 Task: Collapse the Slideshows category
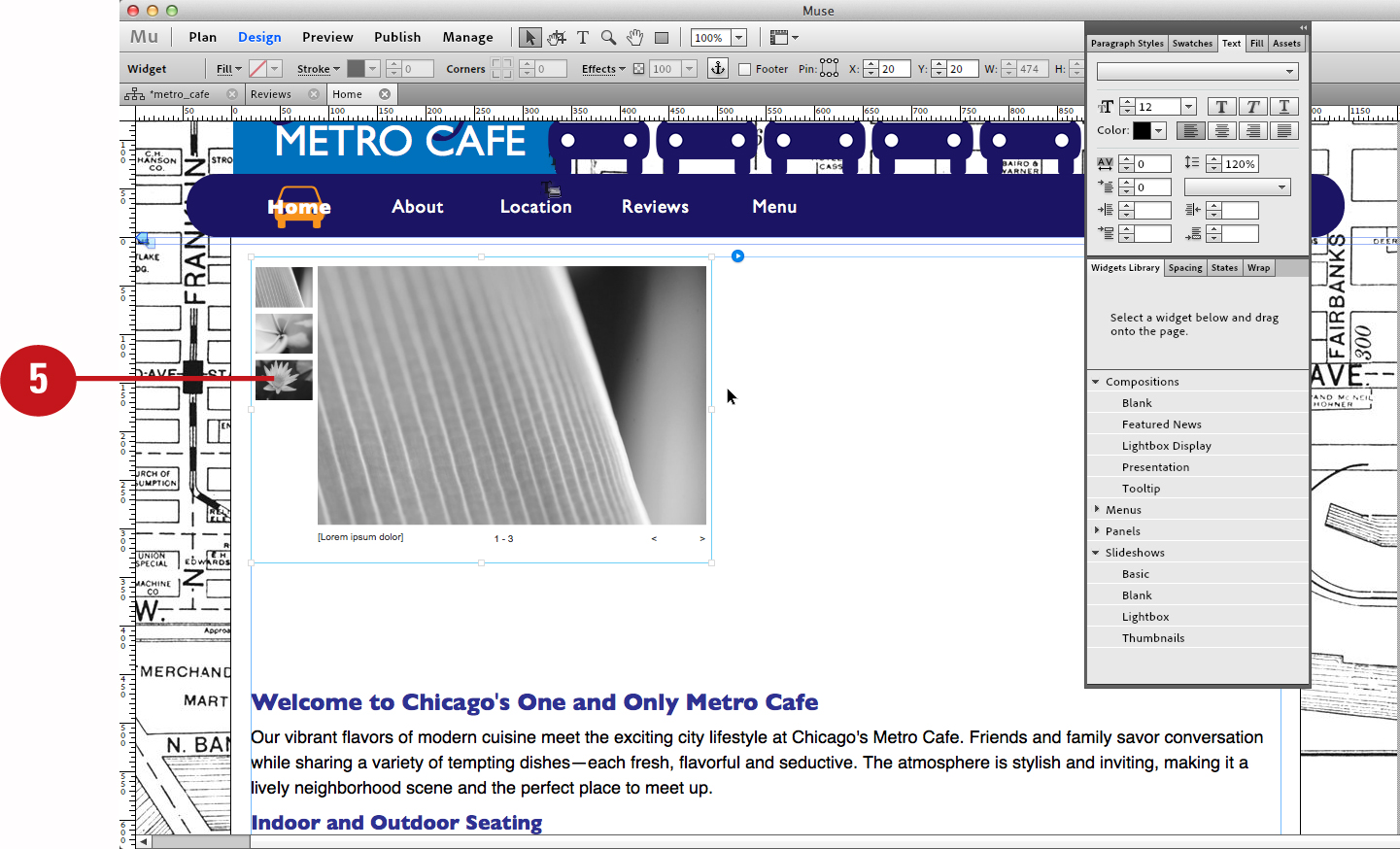1096,553
